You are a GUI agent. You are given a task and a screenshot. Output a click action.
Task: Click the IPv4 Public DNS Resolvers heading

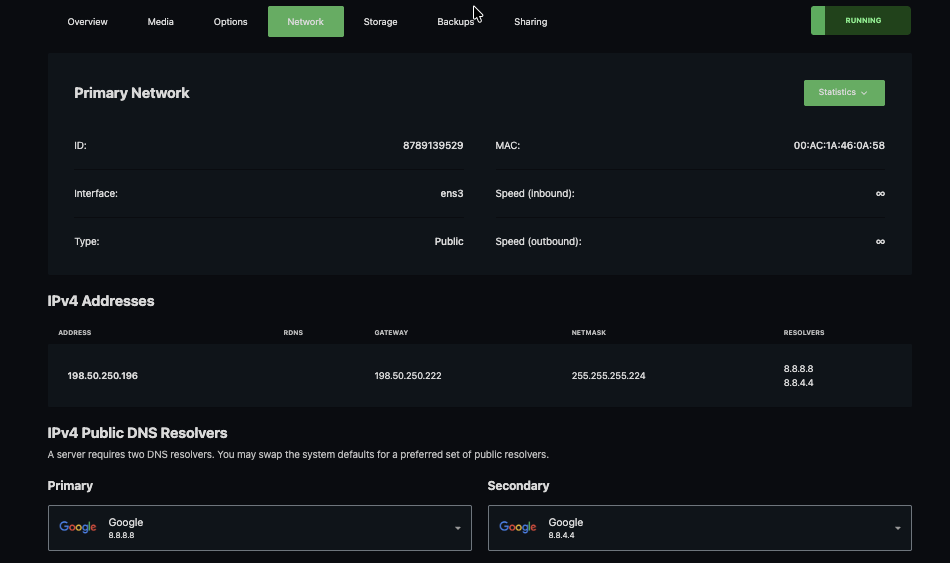138,433
